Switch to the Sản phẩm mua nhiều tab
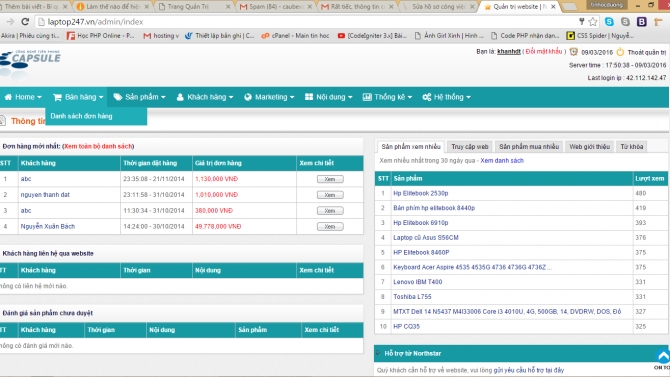Viewport: 670px width, 377px height. tap(529, 147)
